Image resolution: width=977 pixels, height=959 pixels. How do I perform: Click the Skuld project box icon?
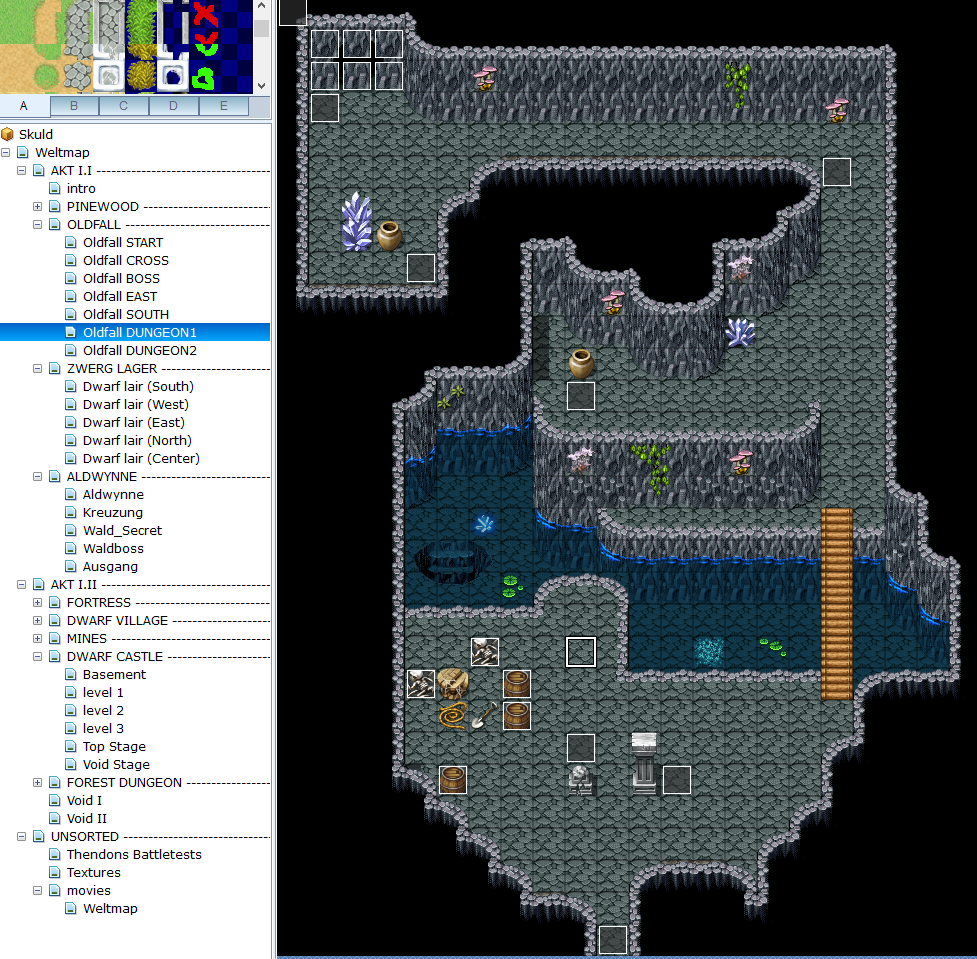[x=8, y=134]
